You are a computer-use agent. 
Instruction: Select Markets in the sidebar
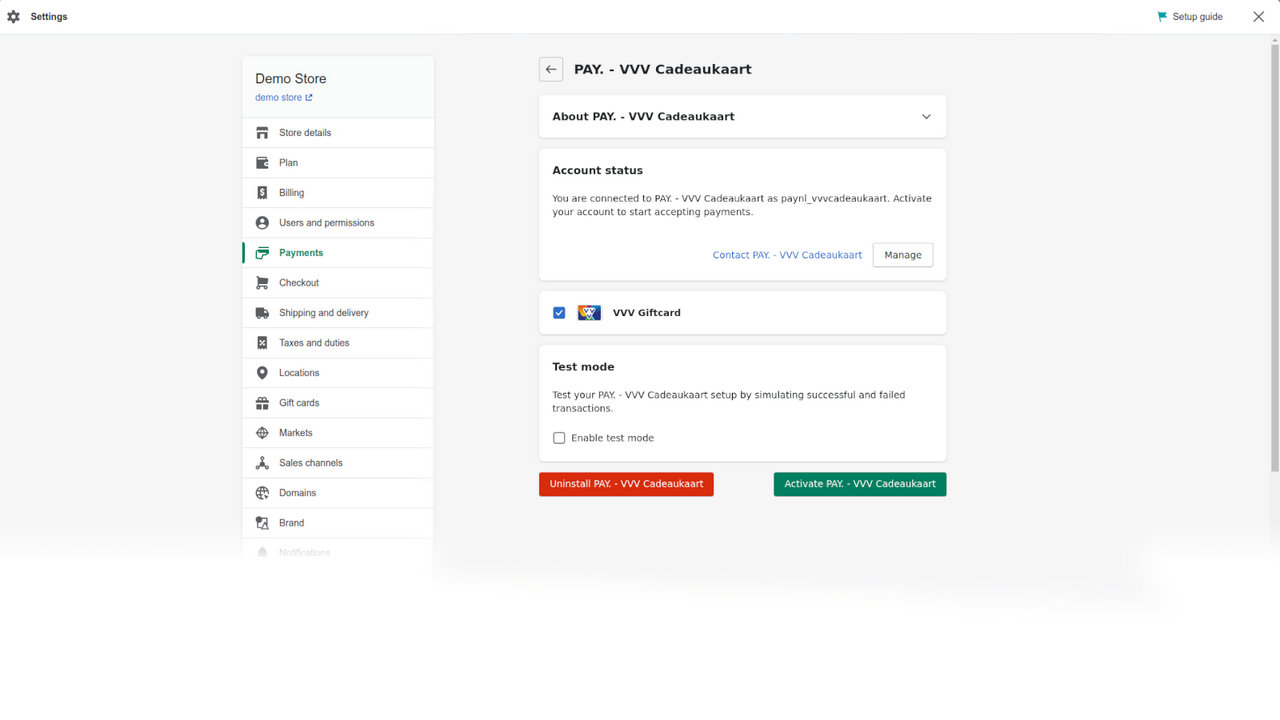coord(338,433)
